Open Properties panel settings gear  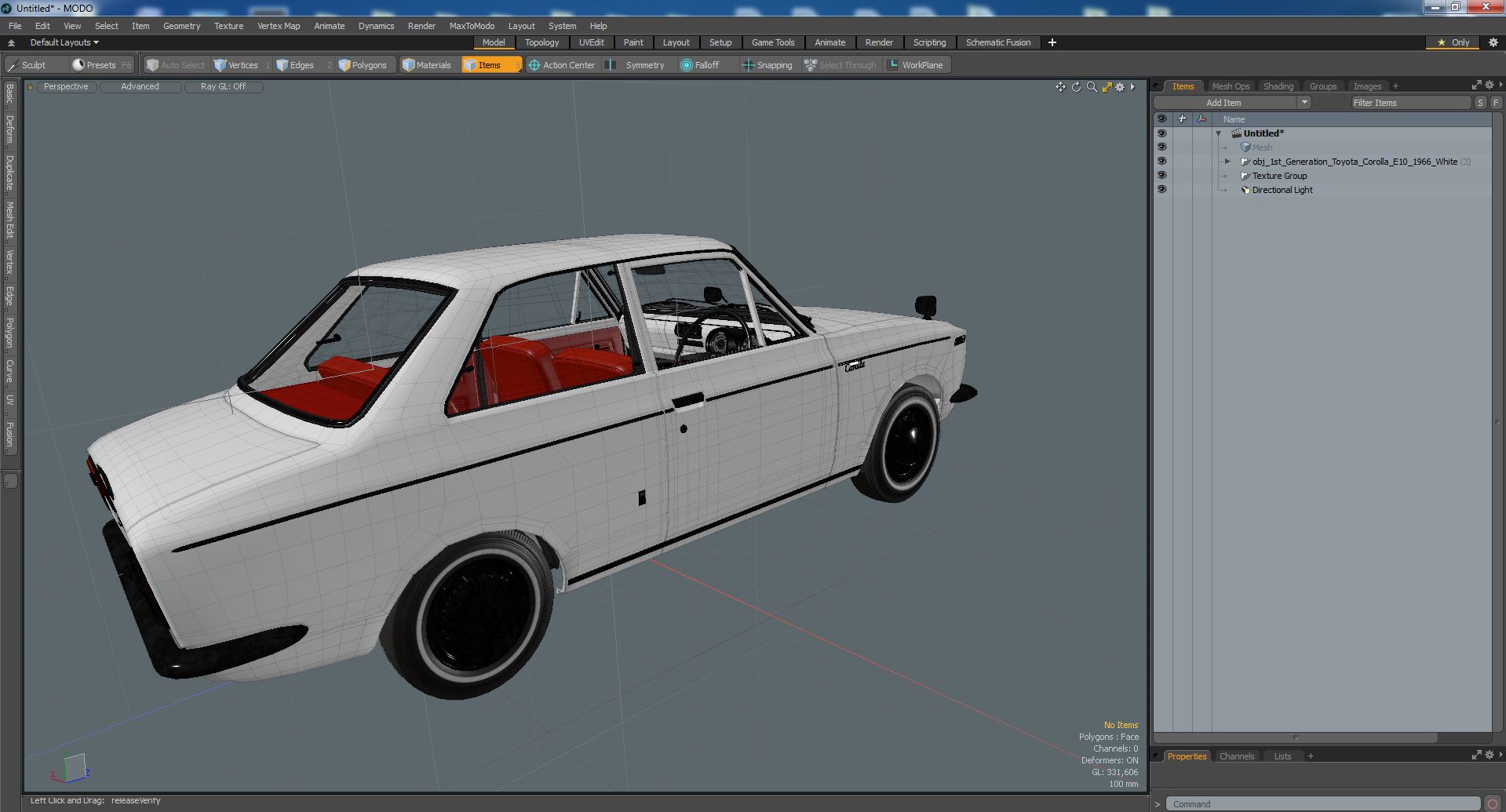1490,755
